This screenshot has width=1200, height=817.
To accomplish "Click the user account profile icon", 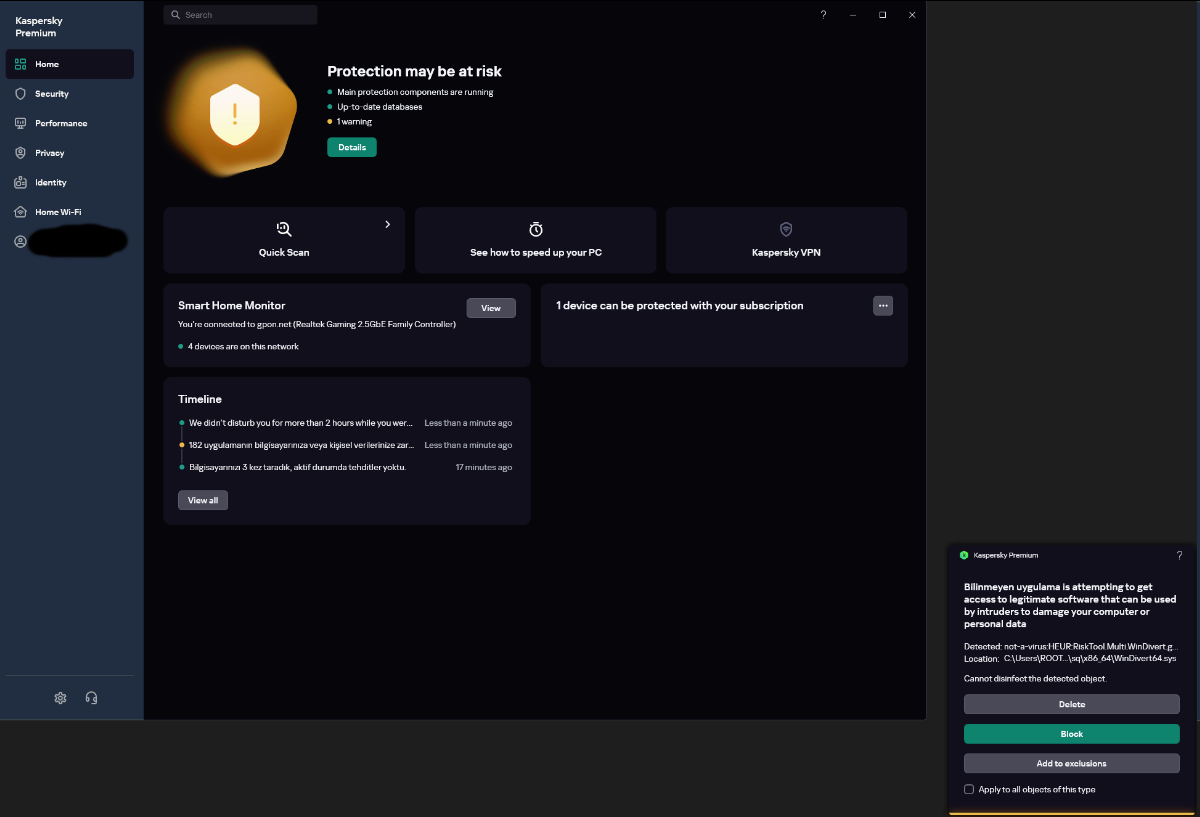I will tap(20, 242).
